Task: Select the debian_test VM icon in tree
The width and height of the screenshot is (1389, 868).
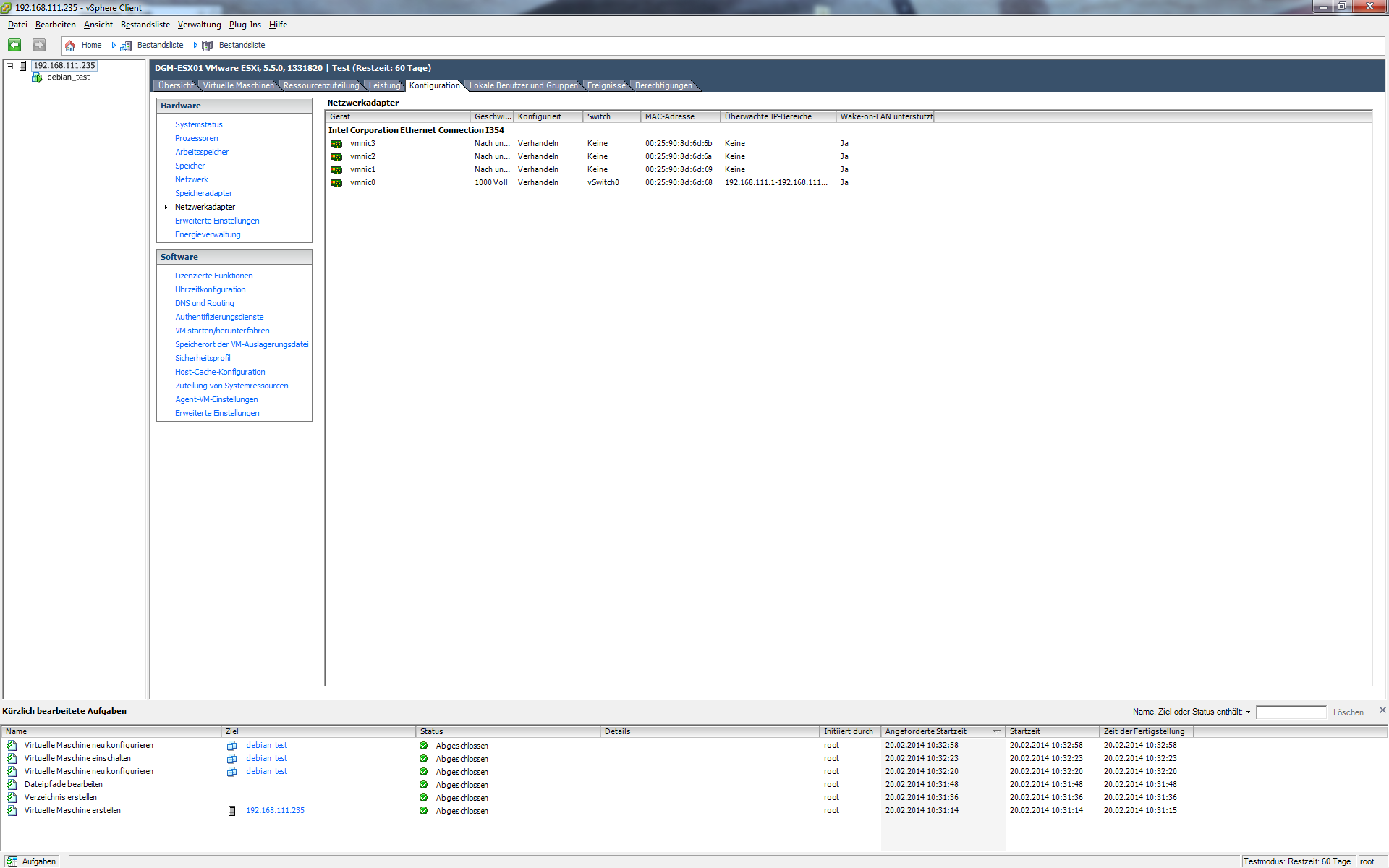Action: [37, 77]
